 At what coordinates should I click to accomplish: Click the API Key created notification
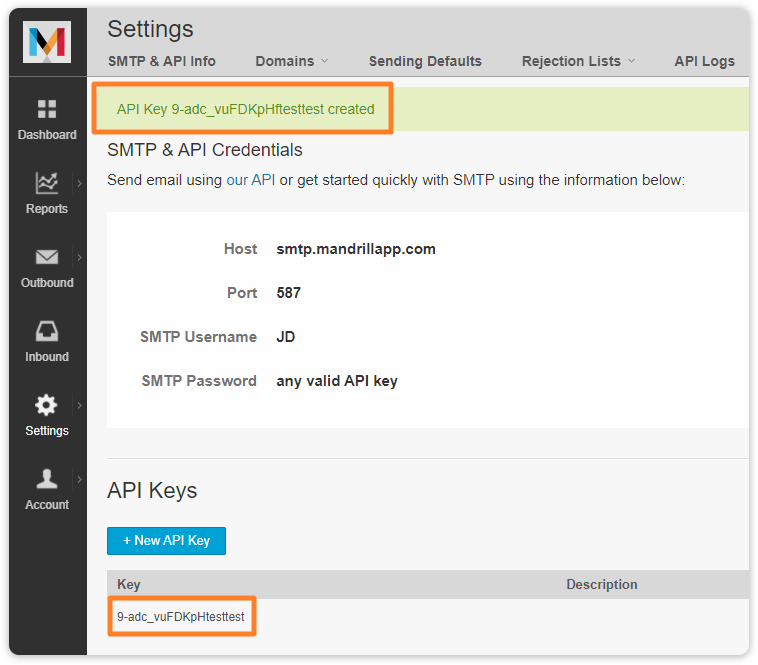(245, 109)
